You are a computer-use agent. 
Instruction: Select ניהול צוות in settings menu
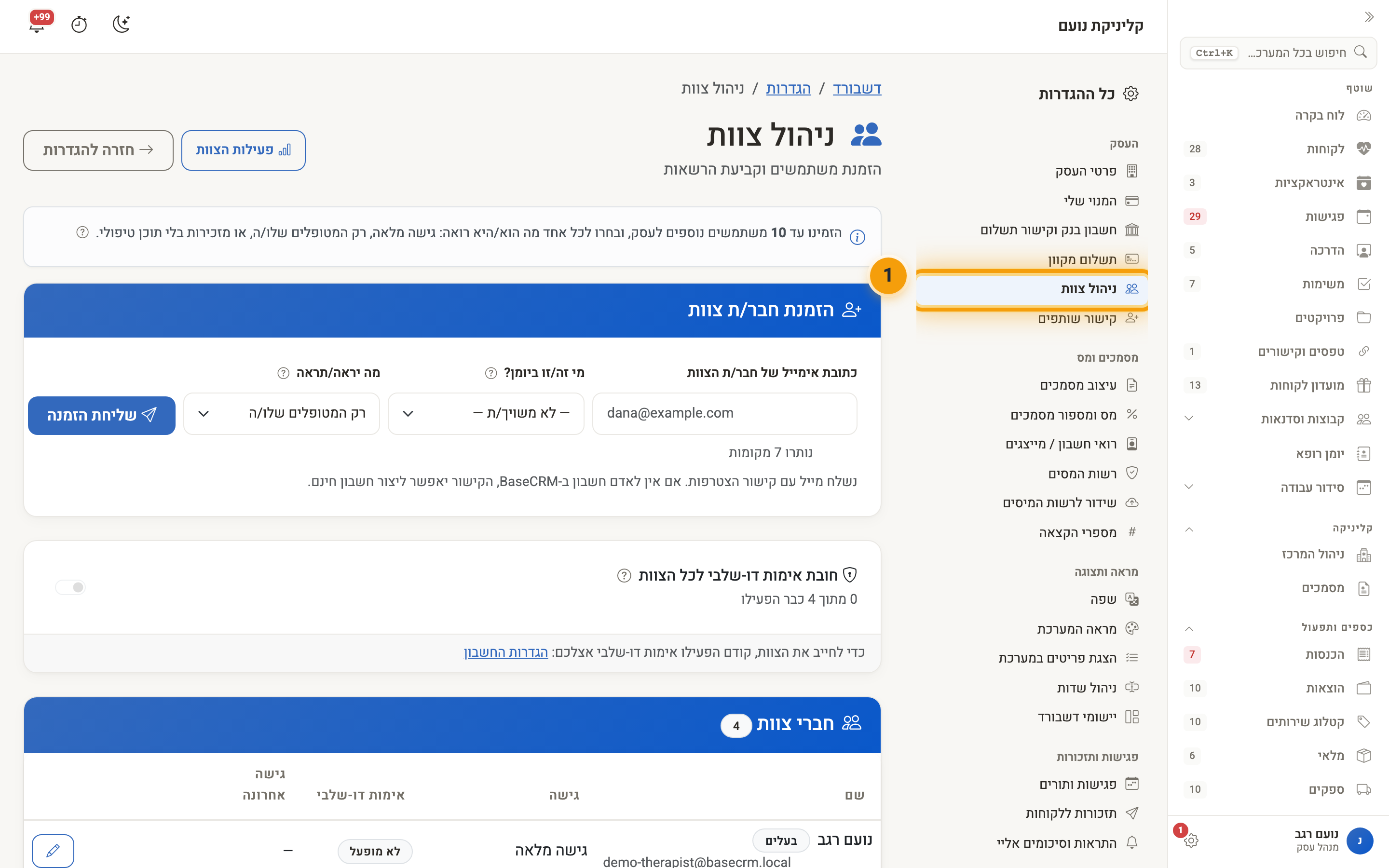point(1032,289)
